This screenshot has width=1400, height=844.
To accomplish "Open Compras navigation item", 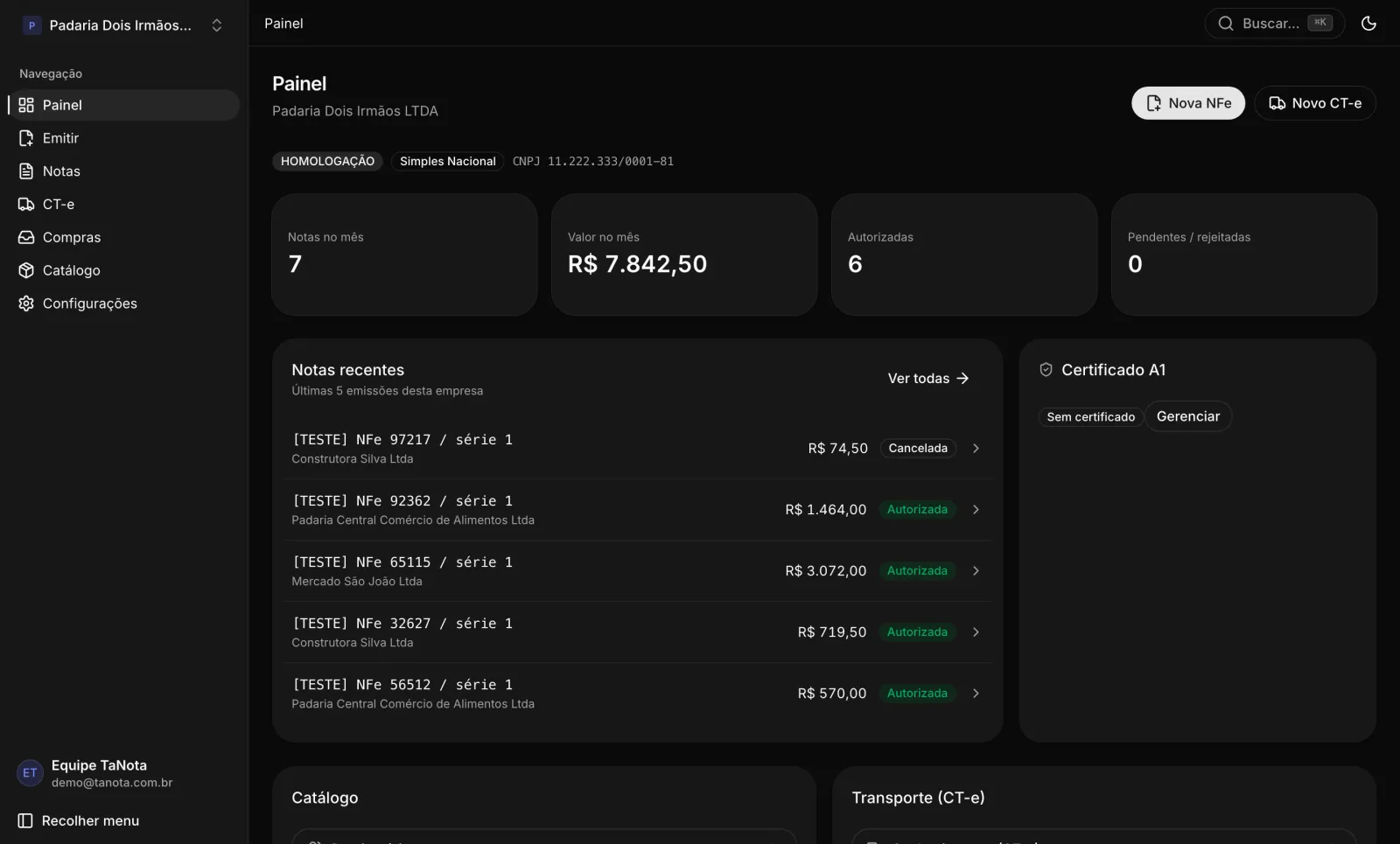I will point(124,238).
